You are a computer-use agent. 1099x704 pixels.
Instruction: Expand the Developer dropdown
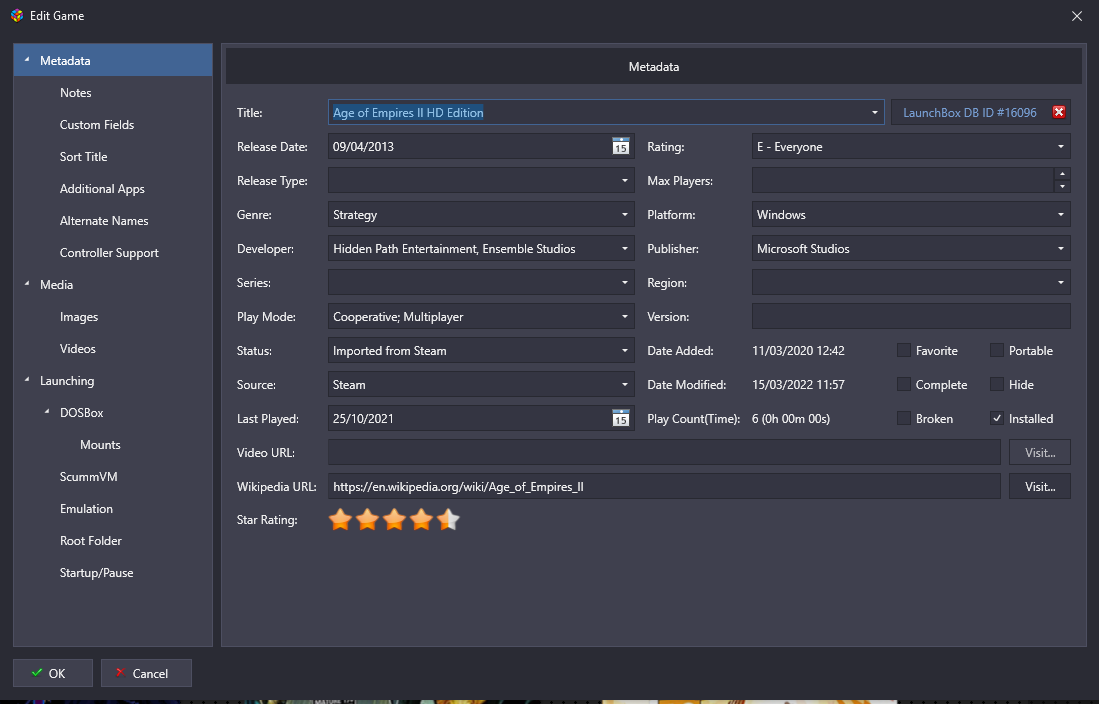click(624, 248)
